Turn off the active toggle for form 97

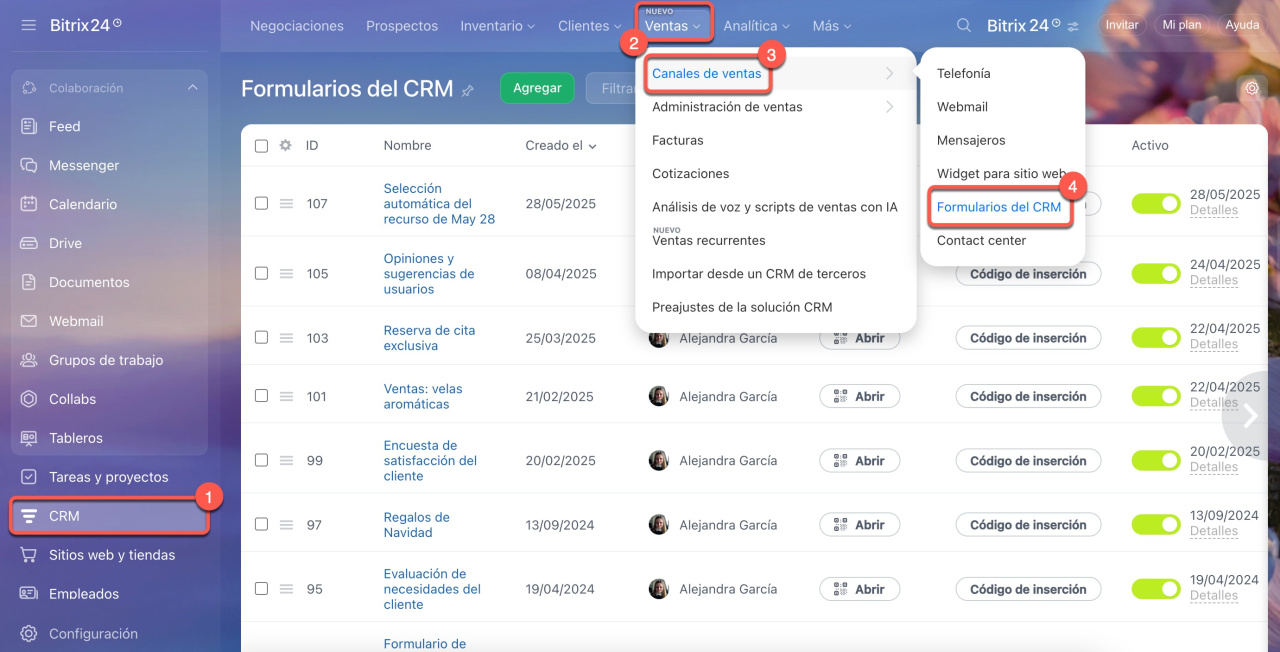pos(1156,525)
